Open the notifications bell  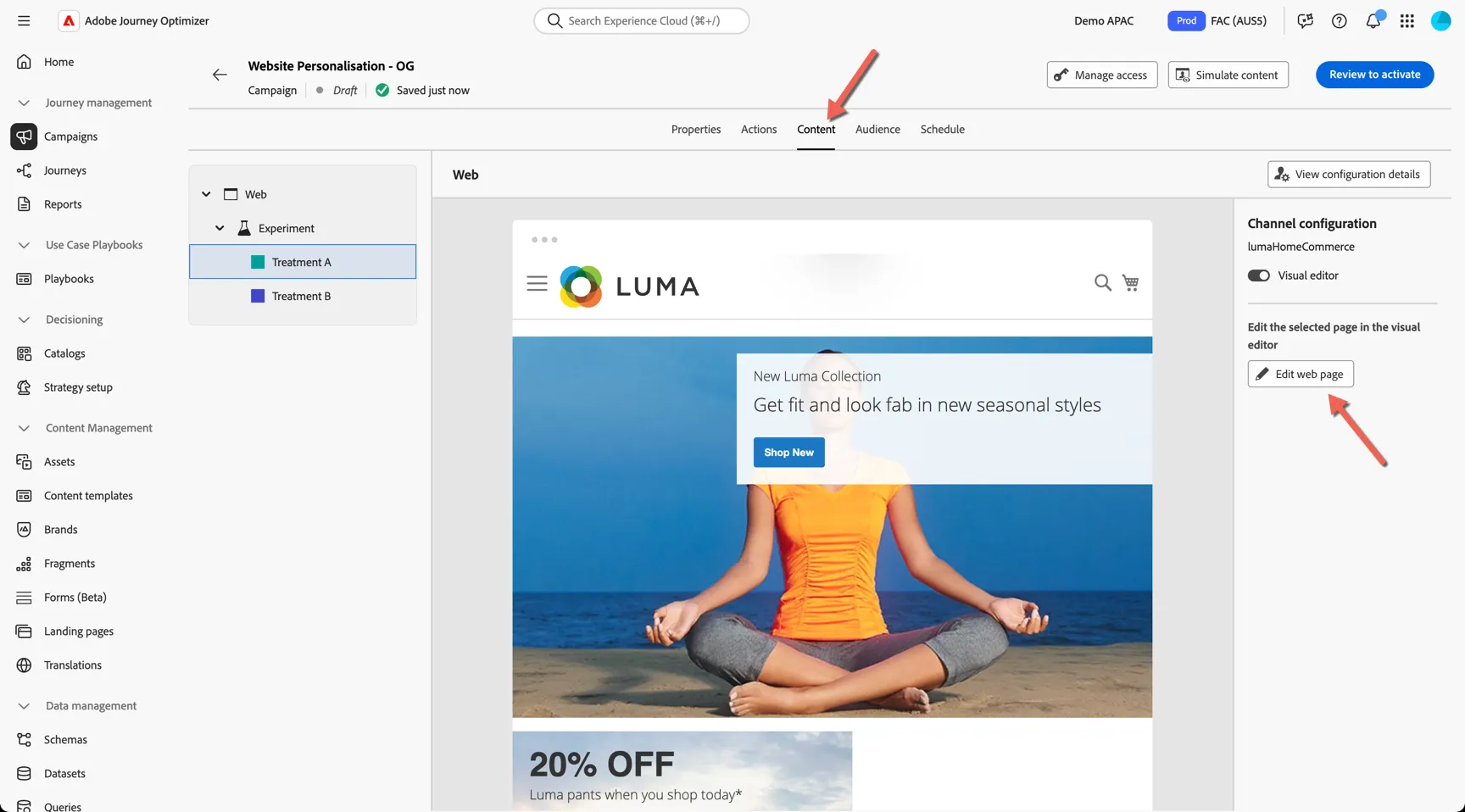[x=1373, y=20]
